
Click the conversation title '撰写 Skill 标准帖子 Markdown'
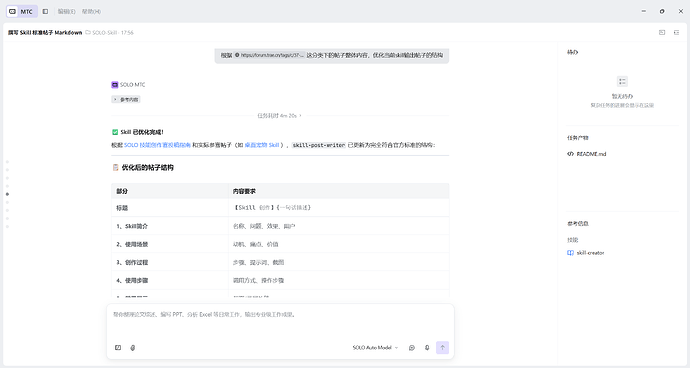tap(45, 33)
